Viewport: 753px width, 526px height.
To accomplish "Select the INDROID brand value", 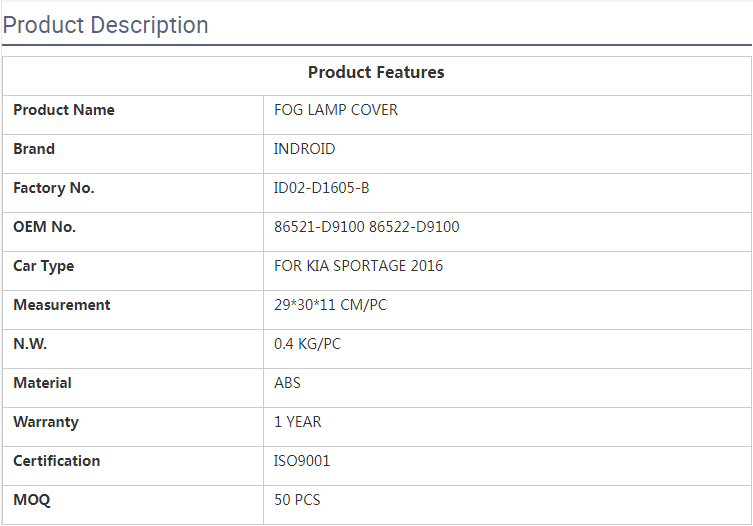I will (305, 149).
